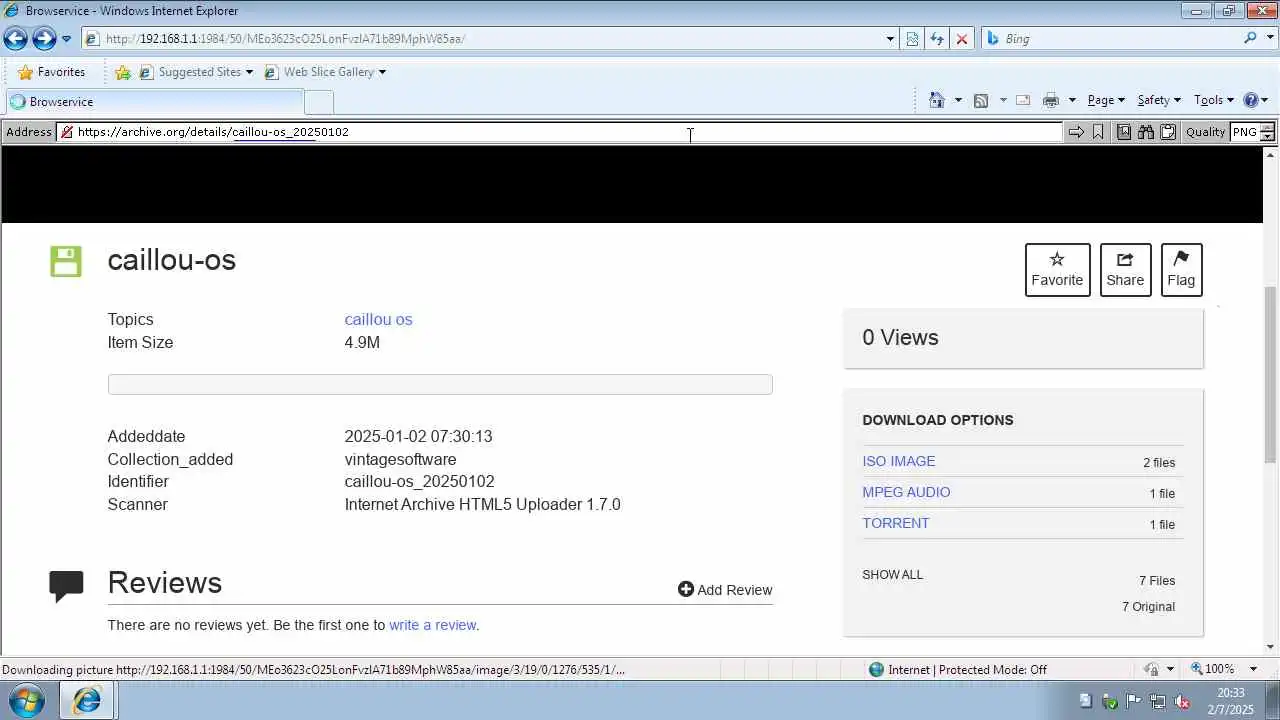This screenshot has width=1280, height=720.
Task: Open the ISO IMAGE download option
Action: tap(899, 461)
